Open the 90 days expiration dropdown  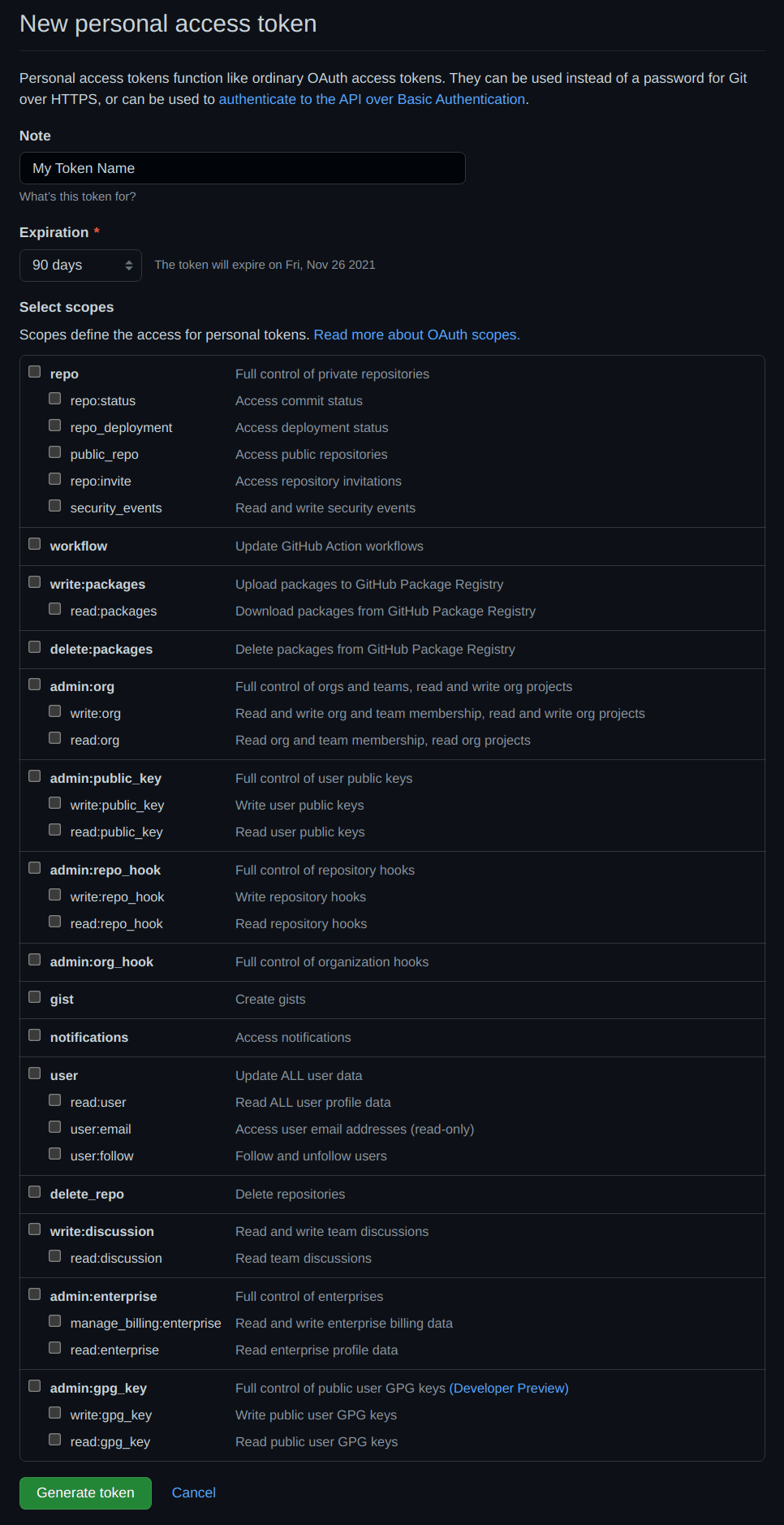(80, 266)
